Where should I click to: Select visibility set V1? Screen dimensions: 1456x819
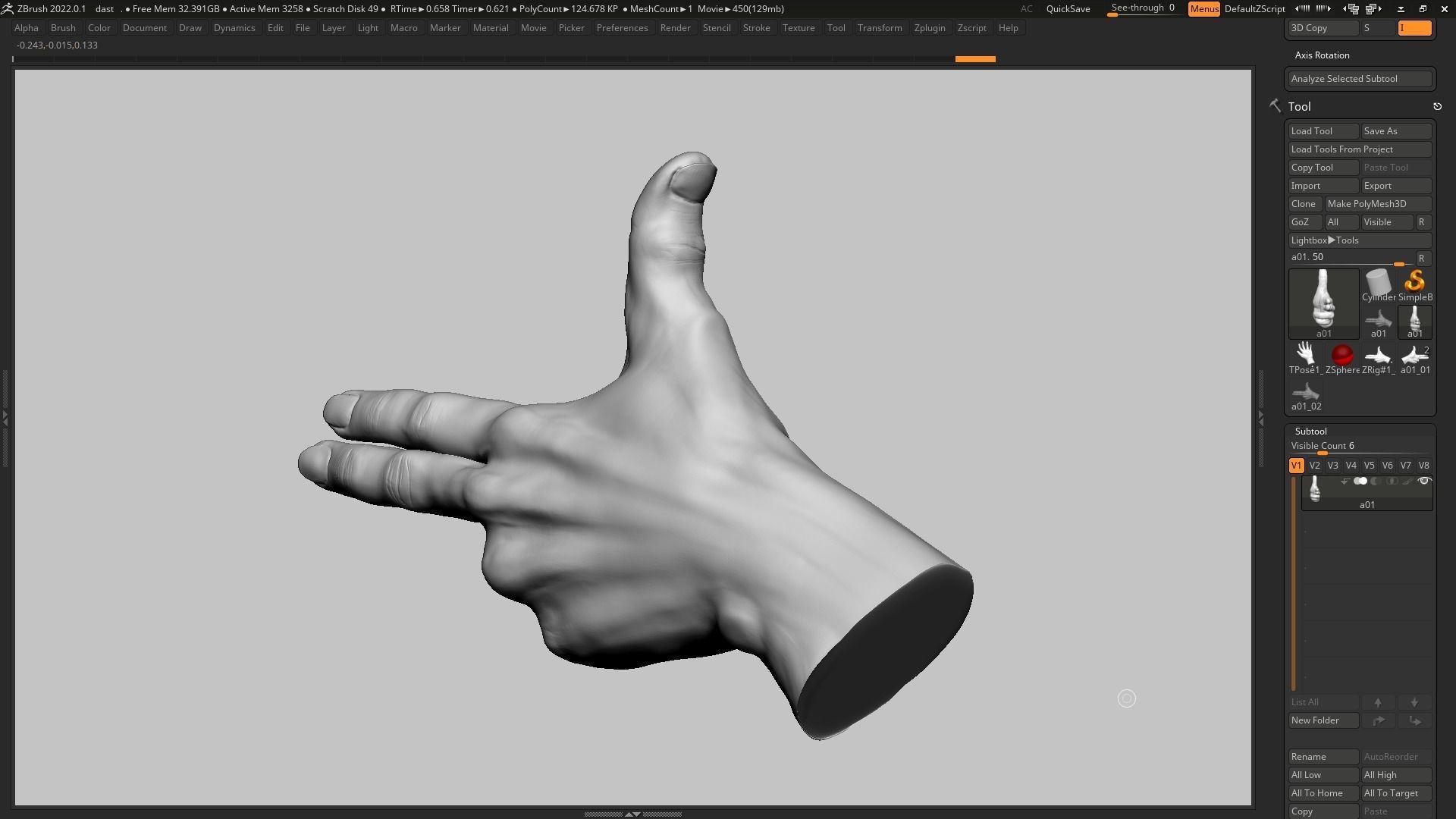(1296, 466)
